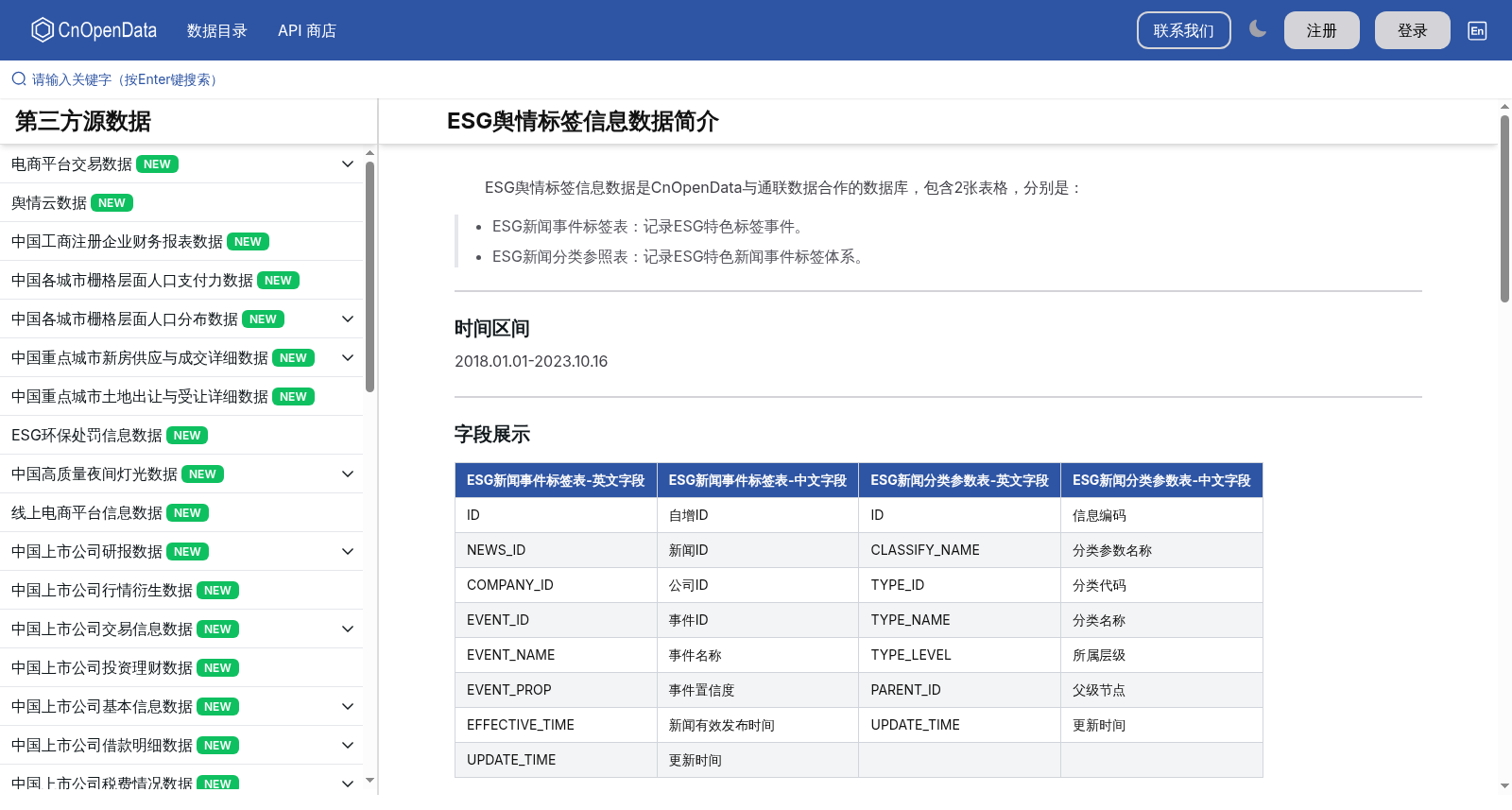The width and height of the screenshot is (1512, 810).
Task: Click the 字段展示 heading
Action: (492, 434)
